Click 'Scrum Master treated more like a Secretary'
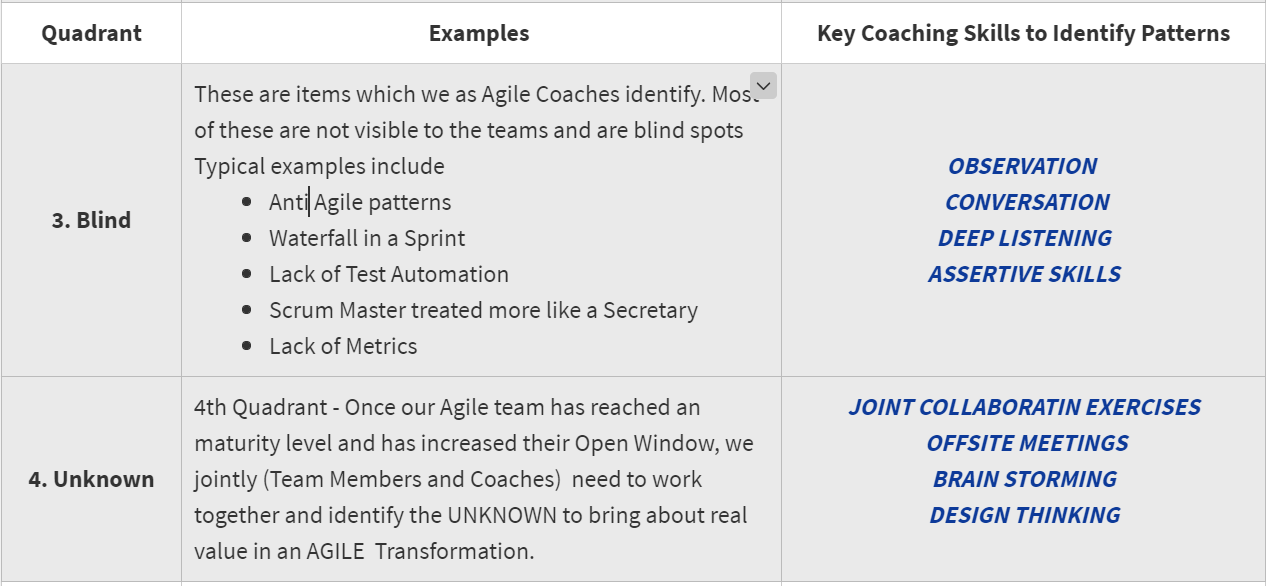This screenshot has height=586, width=1269. point(483,310)
